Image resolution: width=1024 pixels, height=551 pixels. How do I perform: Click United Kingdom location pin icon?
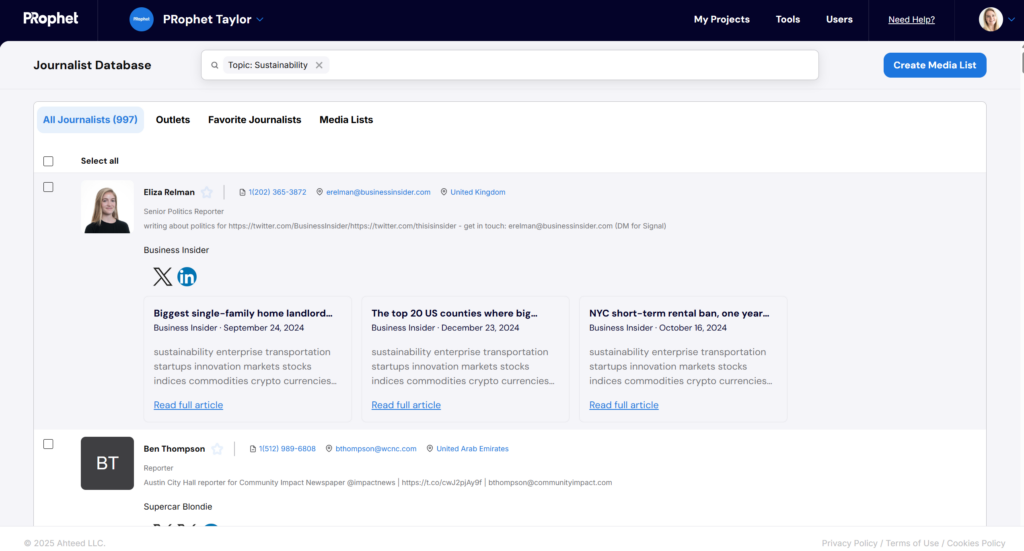point(443,192)
